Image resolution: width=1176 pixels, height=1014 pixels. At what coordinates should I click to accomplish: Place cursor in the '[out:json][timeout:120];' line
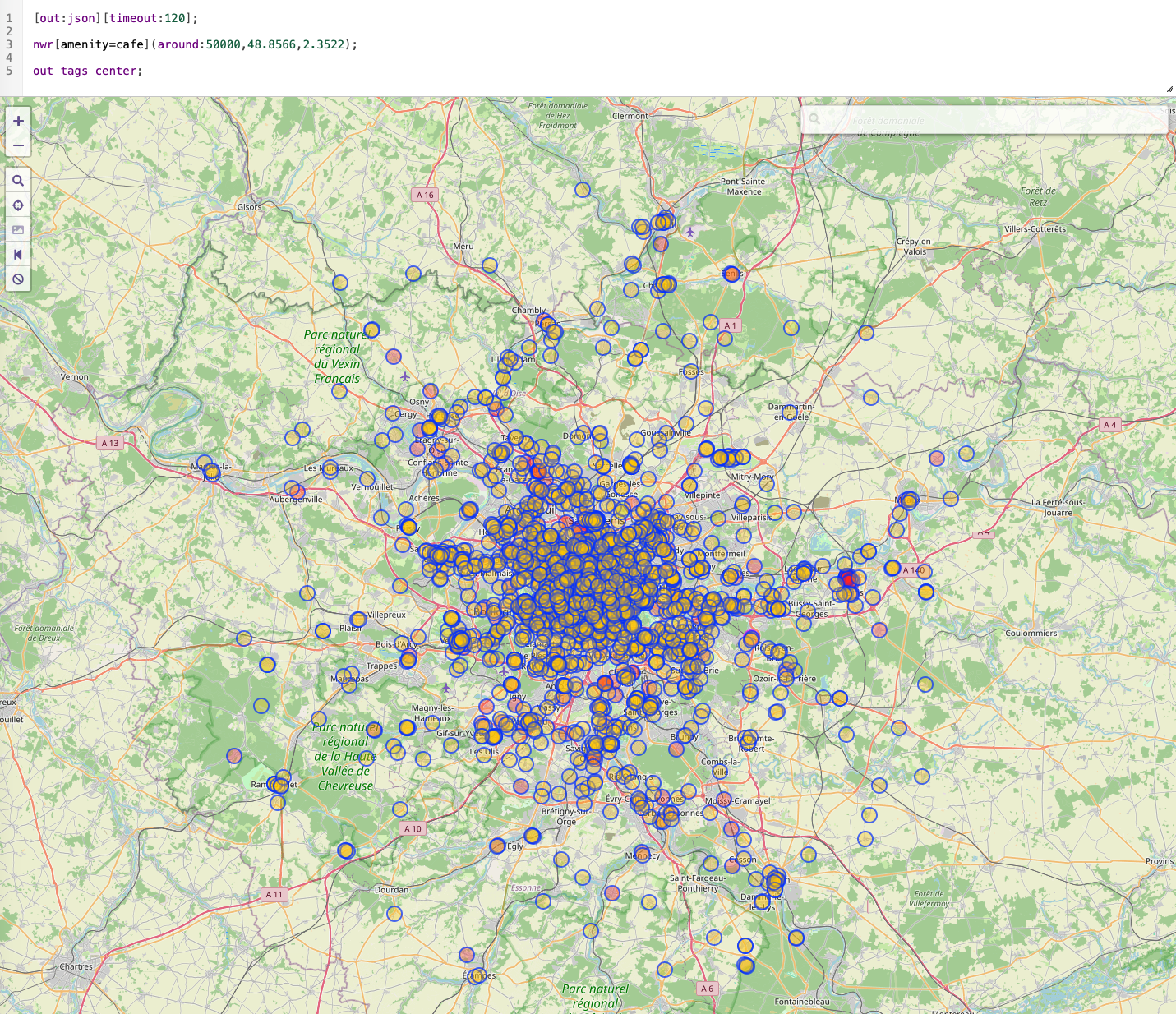point(115,18)
